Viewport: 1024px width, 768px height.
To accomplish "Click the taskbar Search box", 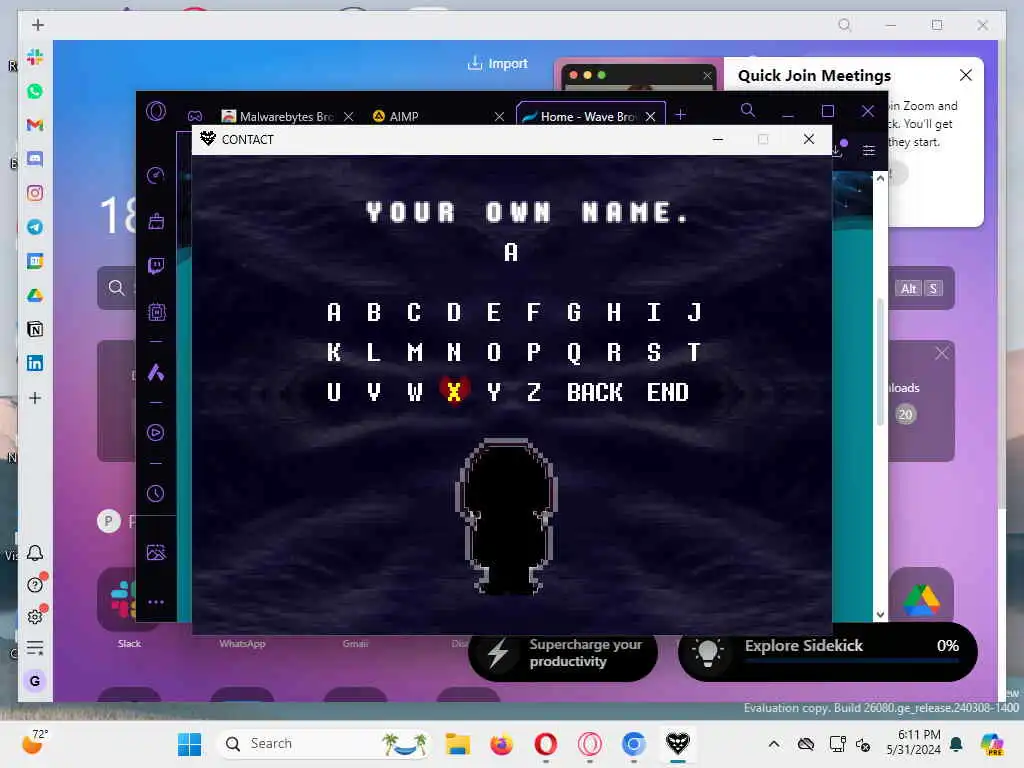I will pos(323,744).
